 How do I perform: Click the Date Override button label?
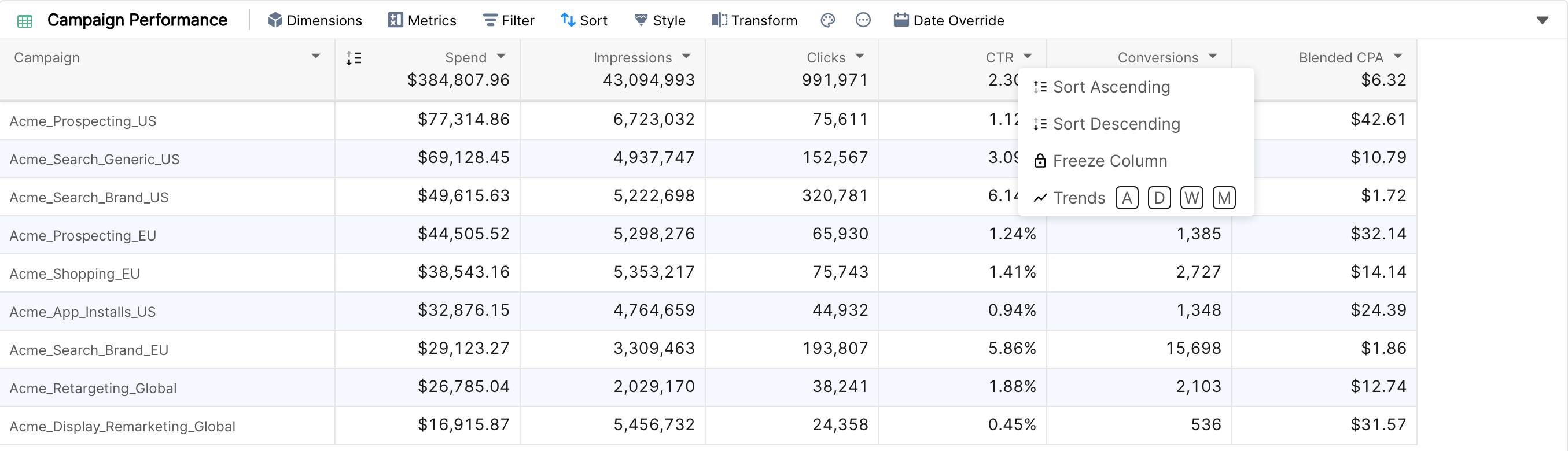[959, 21]
